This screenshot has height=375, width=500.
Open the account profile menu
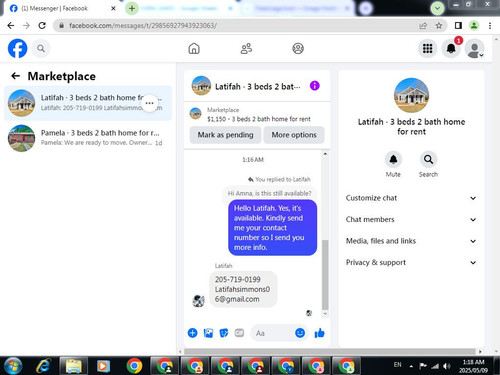point(474,49)
